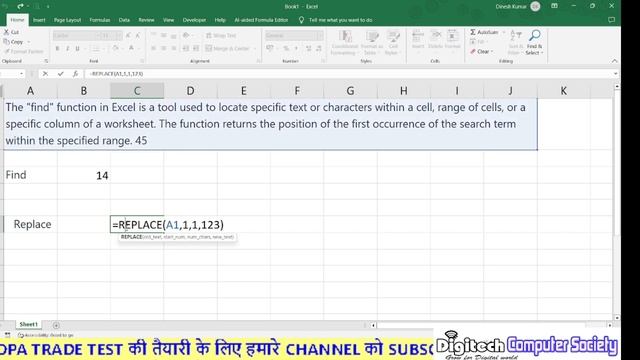The width and height of the screenshot is (640, 360).
Task: Click the Replace label cell
Action: 31,224
